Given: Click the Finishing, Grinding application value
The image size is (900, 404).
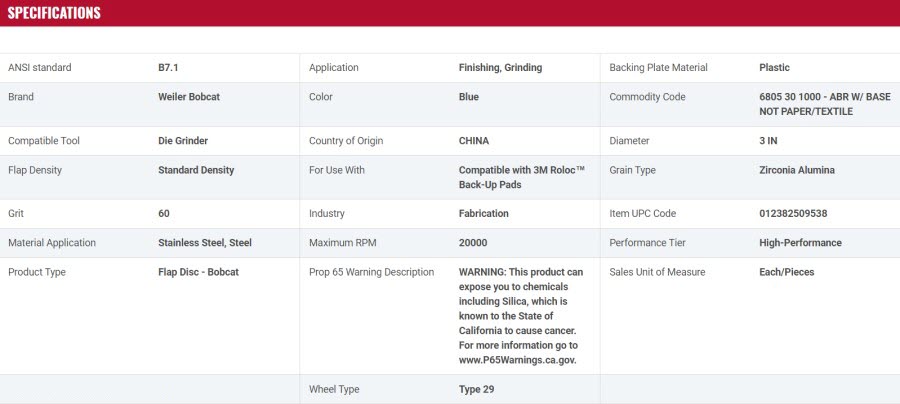Looking at the screenshot, I should [x=501, y=68].
